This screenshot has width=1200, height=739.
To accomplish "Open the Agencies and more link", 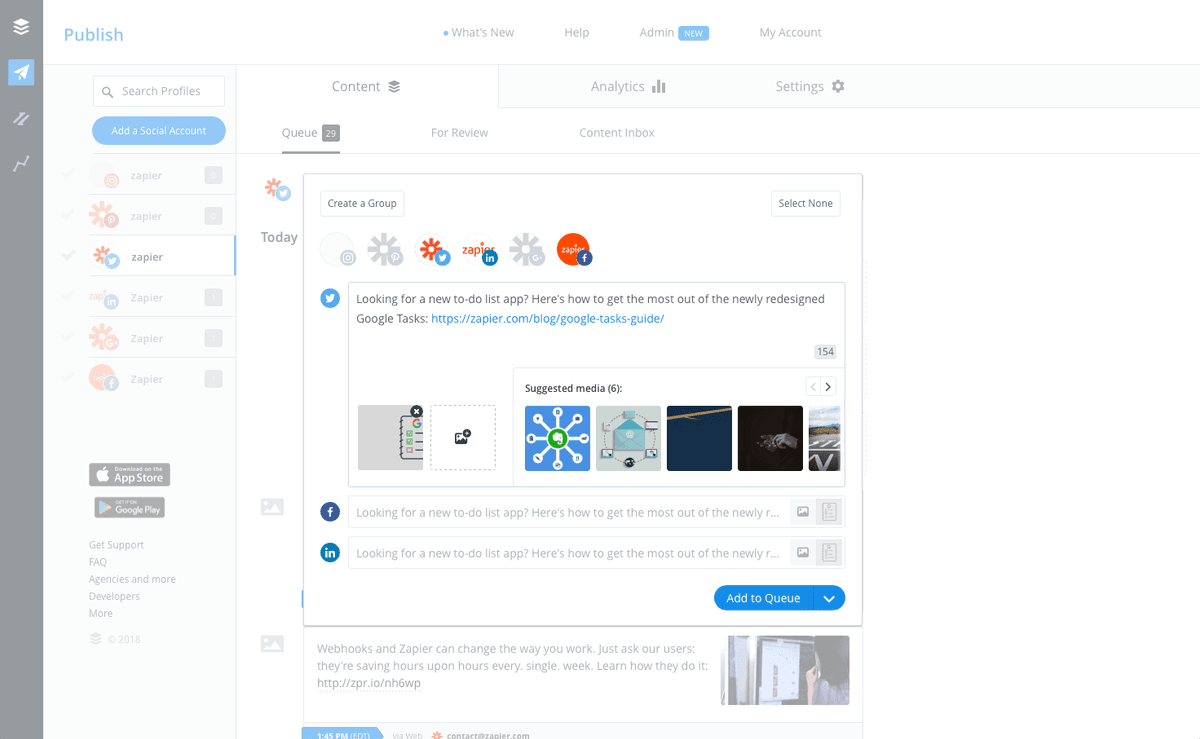I will pyautogui.click(x=132, y=579).
